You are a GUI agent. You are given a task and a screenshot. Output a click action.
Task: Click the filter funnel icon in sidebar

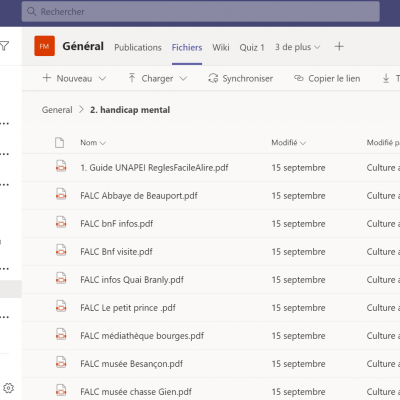coord(4,46)
